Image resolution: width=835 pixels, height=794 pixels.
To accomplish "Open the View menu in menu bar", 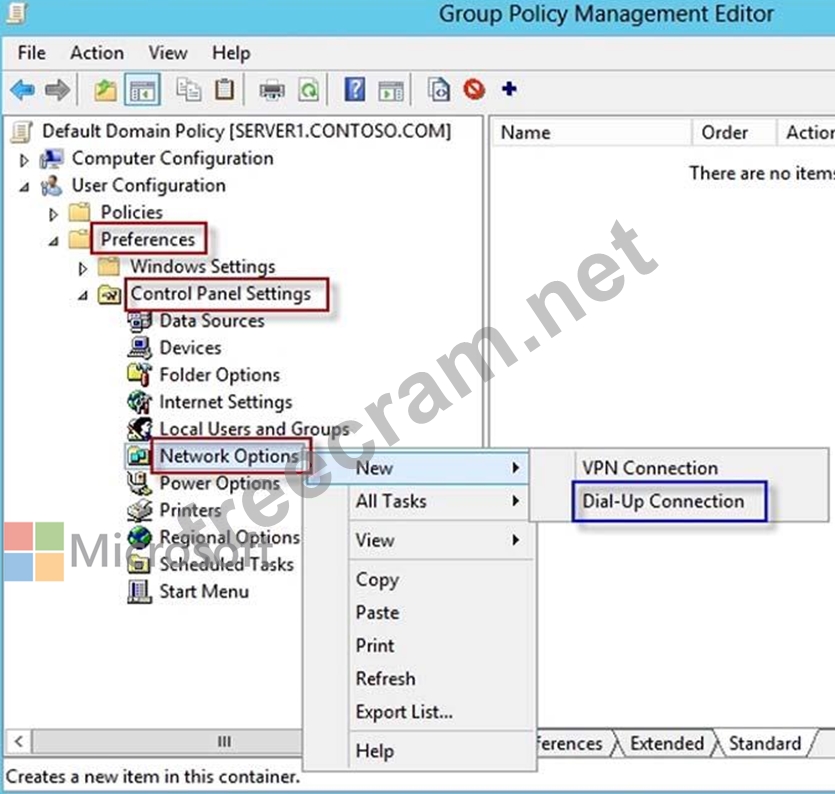I will point(168,53).
